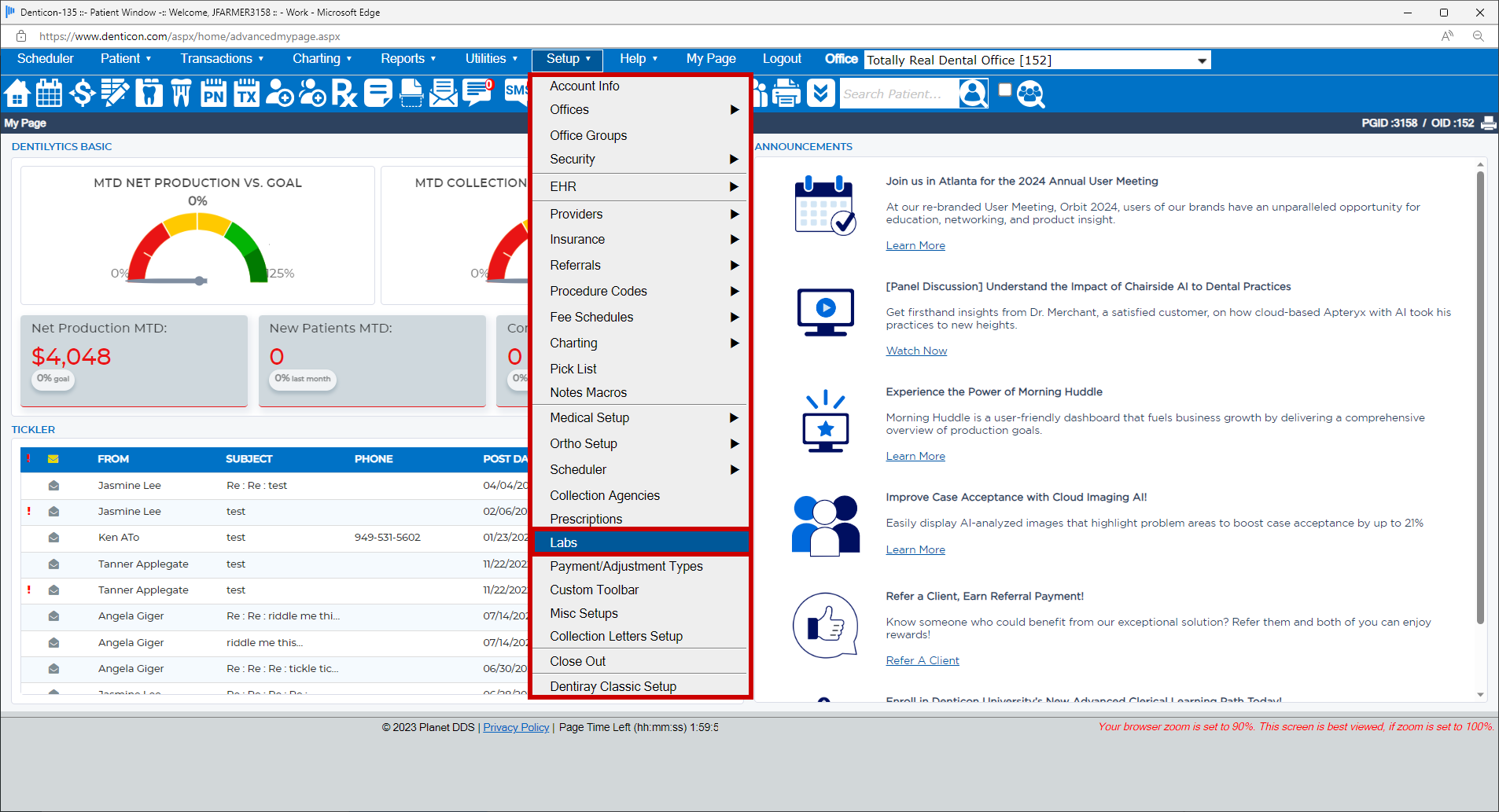This screenshot has width=1499, height=812.
Task: Expand the Insurance submenu
Action: (735, 240)
